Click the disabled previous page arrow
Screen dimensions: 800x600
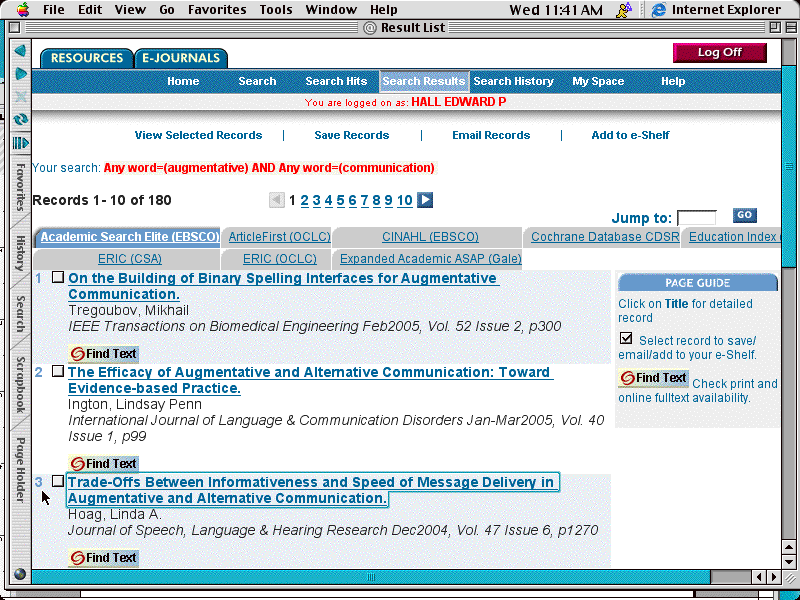click(277, 200)
